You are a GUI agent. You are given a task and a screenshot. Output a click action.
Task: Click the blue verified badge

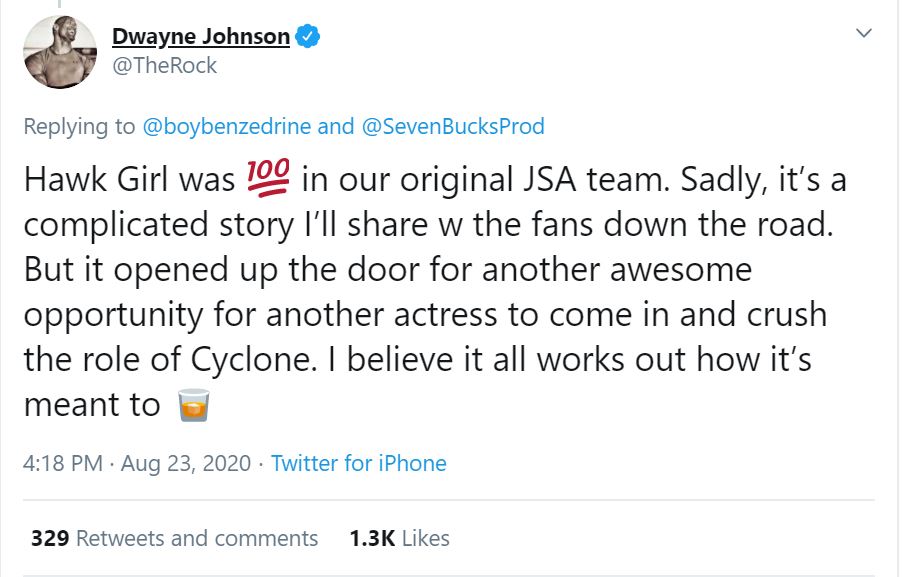[x=308, y=37]
